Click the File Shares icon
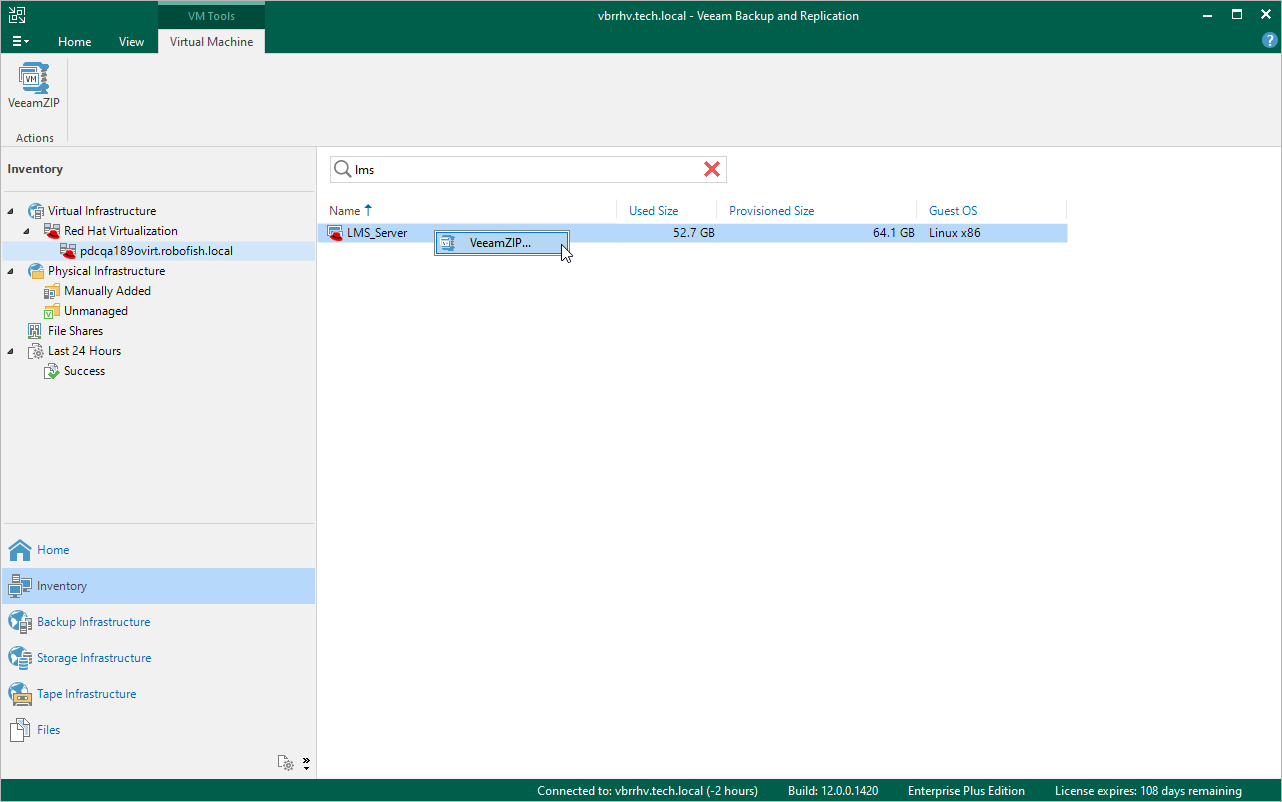This screenshot has height=802, width=1282. (x=36, y=331)
